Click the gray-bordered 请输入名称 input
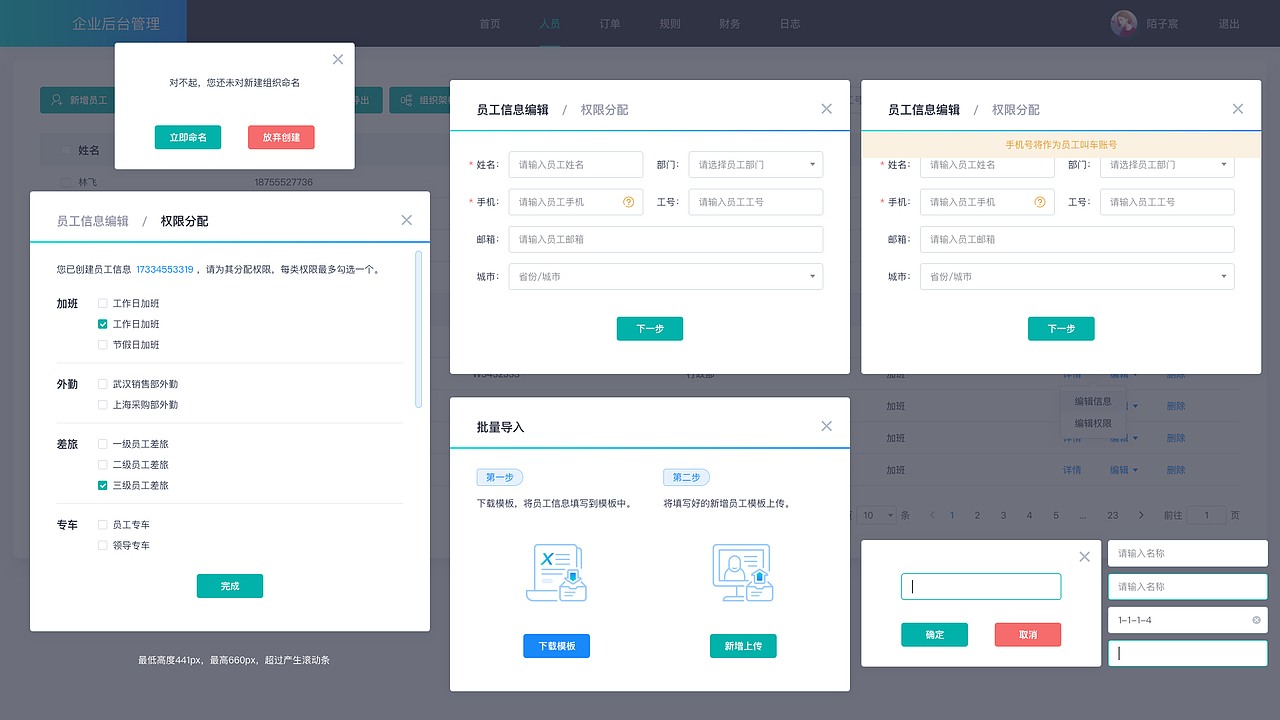Screen dimensions: 1280x720 (1188, 553)
